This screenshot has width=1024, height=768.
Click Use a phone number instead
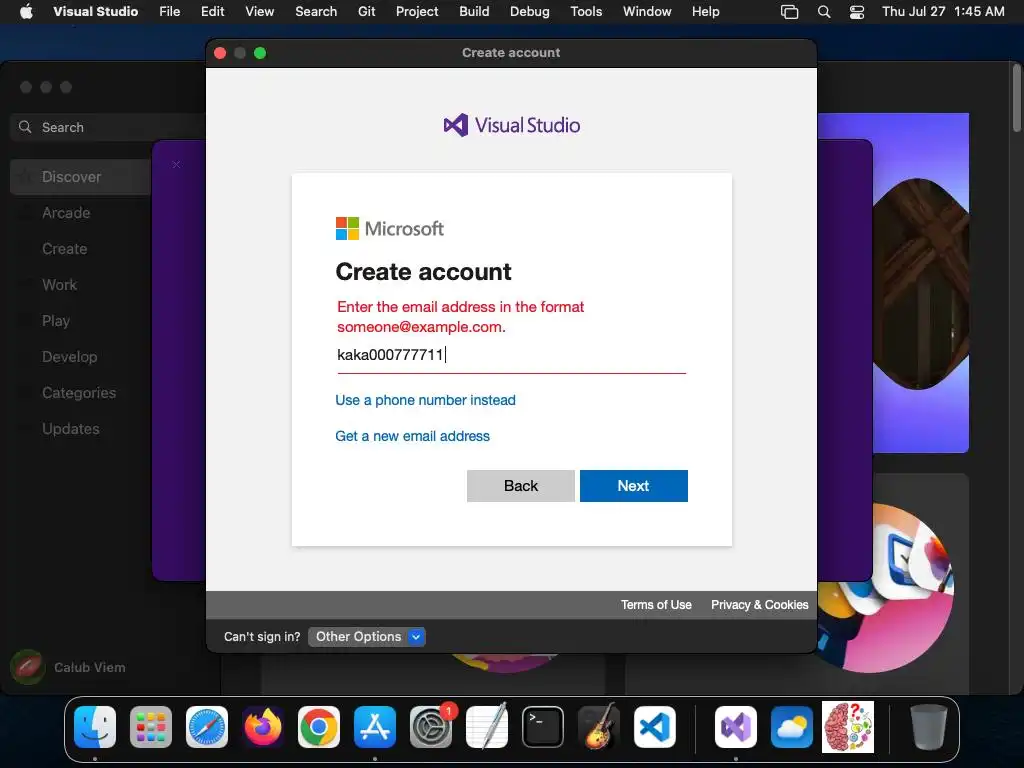pyautogui.click(x=425, y=400)
